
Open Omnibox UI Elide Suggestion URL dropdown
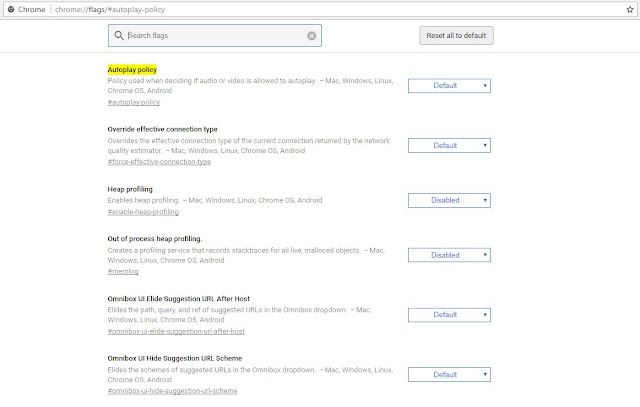tap(449, 315)
